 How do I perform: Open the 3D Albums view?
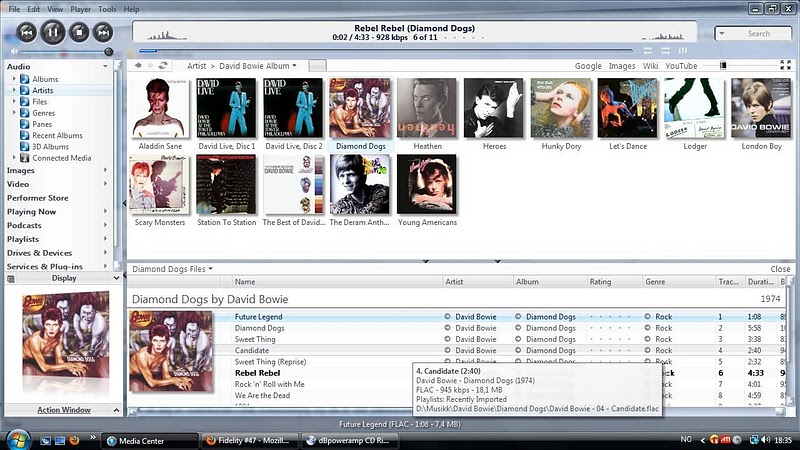pyautogui.click(x=51, y=146)
